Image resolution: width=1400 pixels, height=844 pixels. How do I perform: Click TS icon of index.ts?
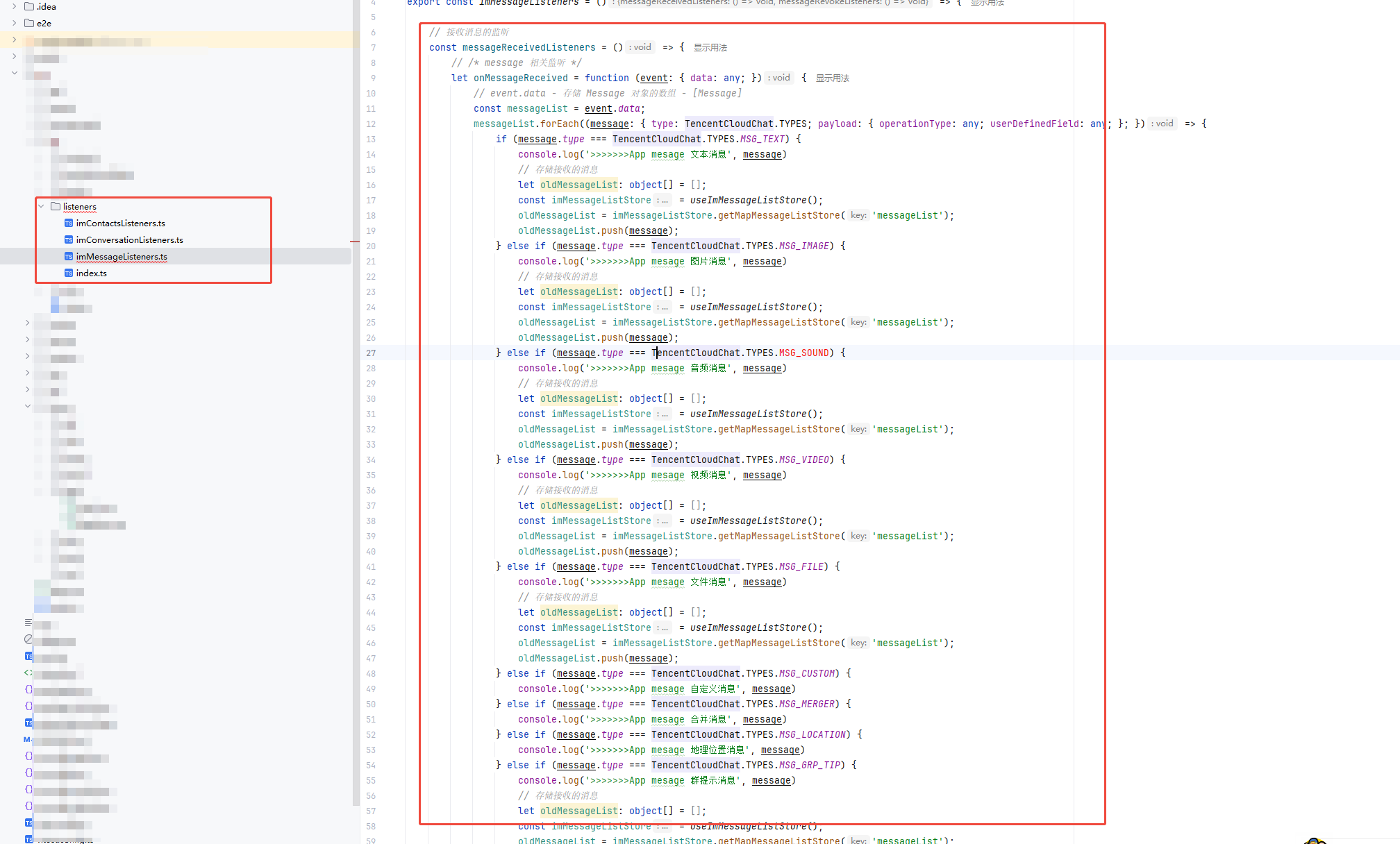click(68, 273)
